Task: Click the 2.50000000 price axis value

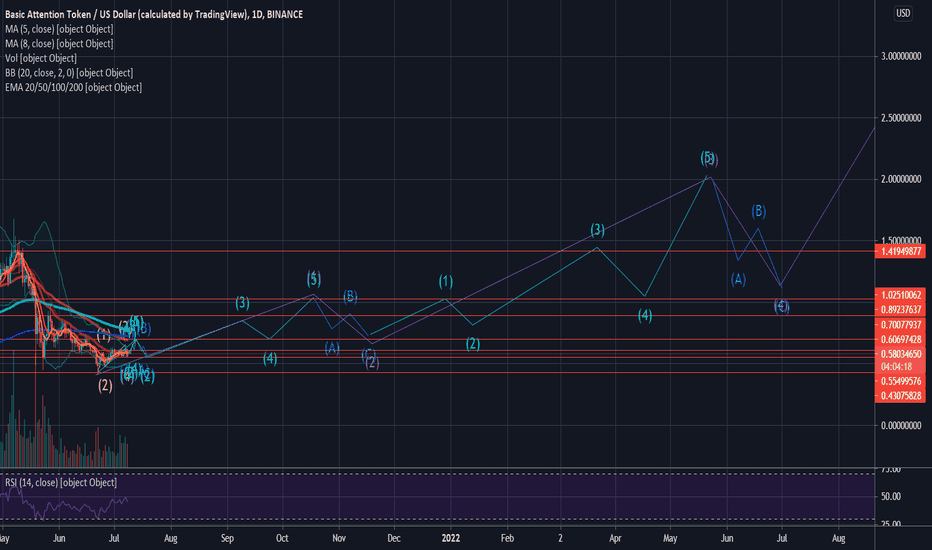Action: click(901, 118)
